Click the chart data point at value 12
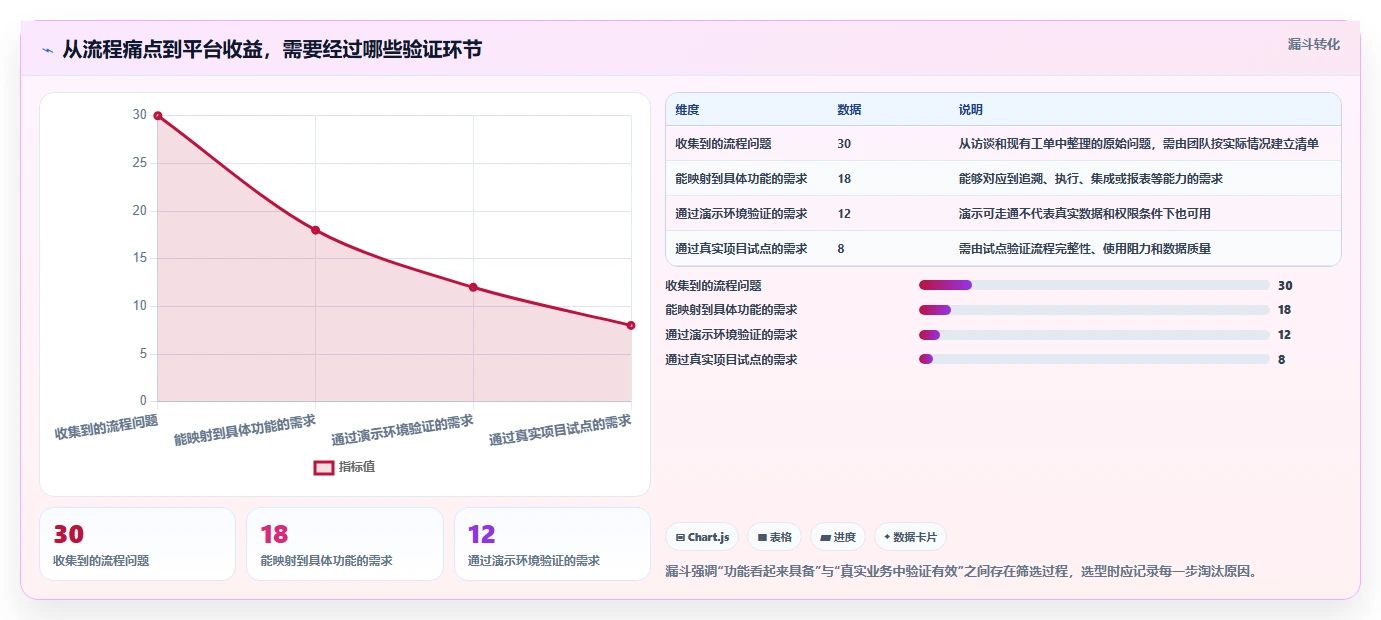 473,287
